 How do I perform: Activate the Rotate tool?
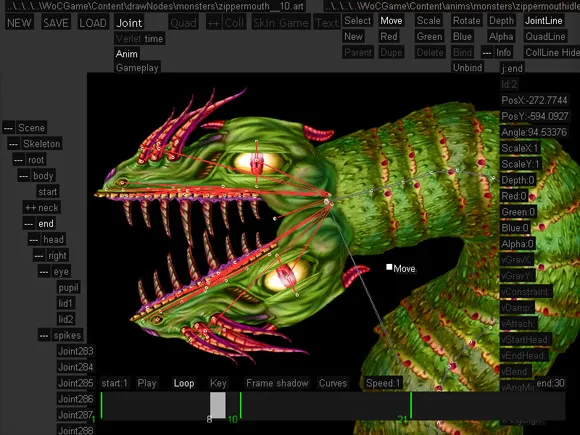(467, 21)
